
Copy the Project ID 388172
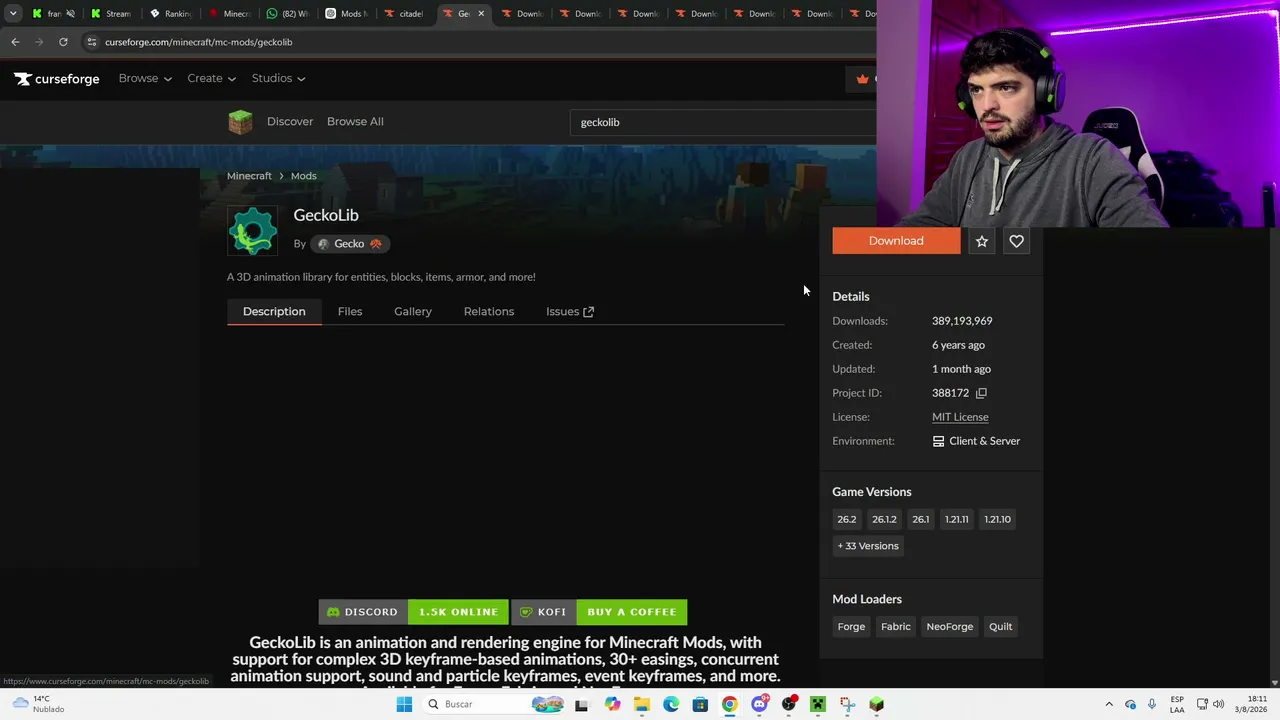tap(981, 393)
